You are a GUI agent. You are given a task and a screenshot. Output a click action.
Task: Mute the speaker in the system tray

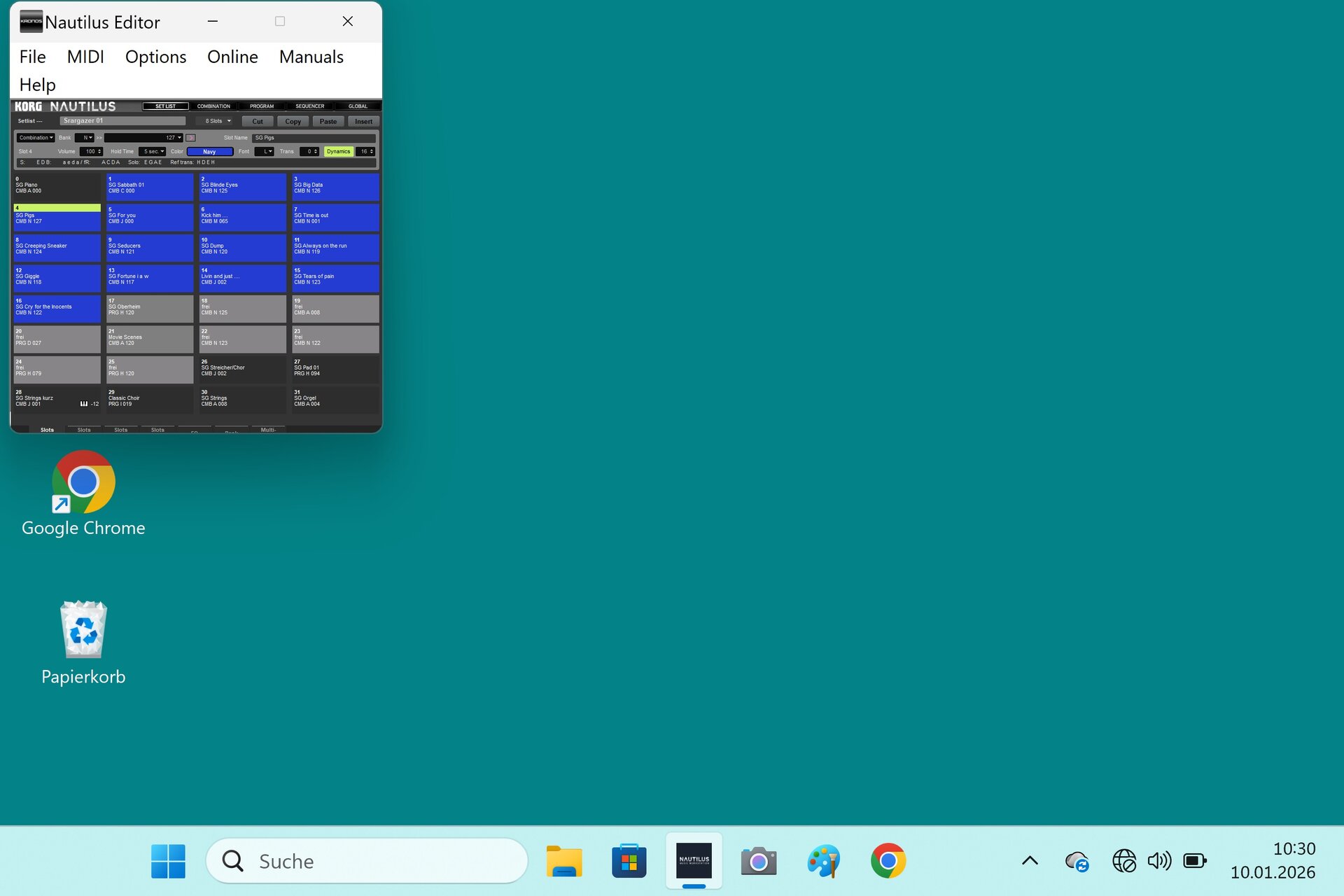pyautogui.click(x=1160, y=860)
